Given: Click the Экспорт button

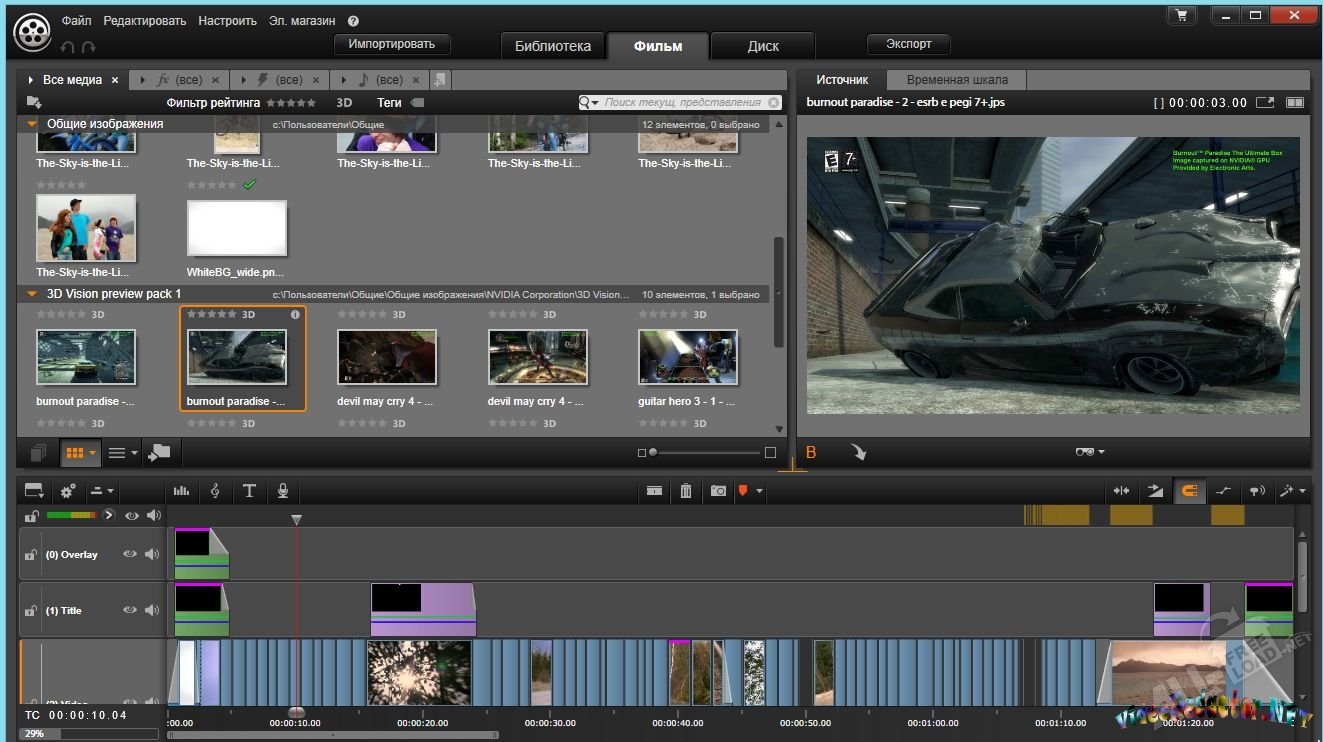Looking at the screenshot, I should 908,44.
